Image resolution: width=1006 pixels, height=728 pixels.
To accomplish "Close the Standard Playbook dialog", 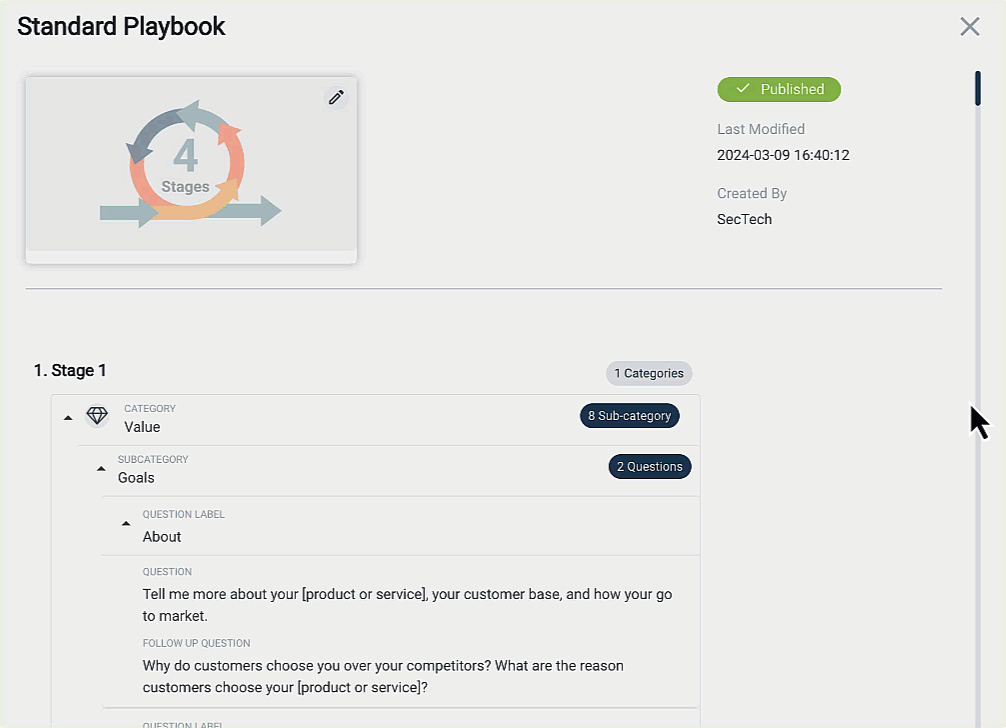I will [x=969, y=27].
